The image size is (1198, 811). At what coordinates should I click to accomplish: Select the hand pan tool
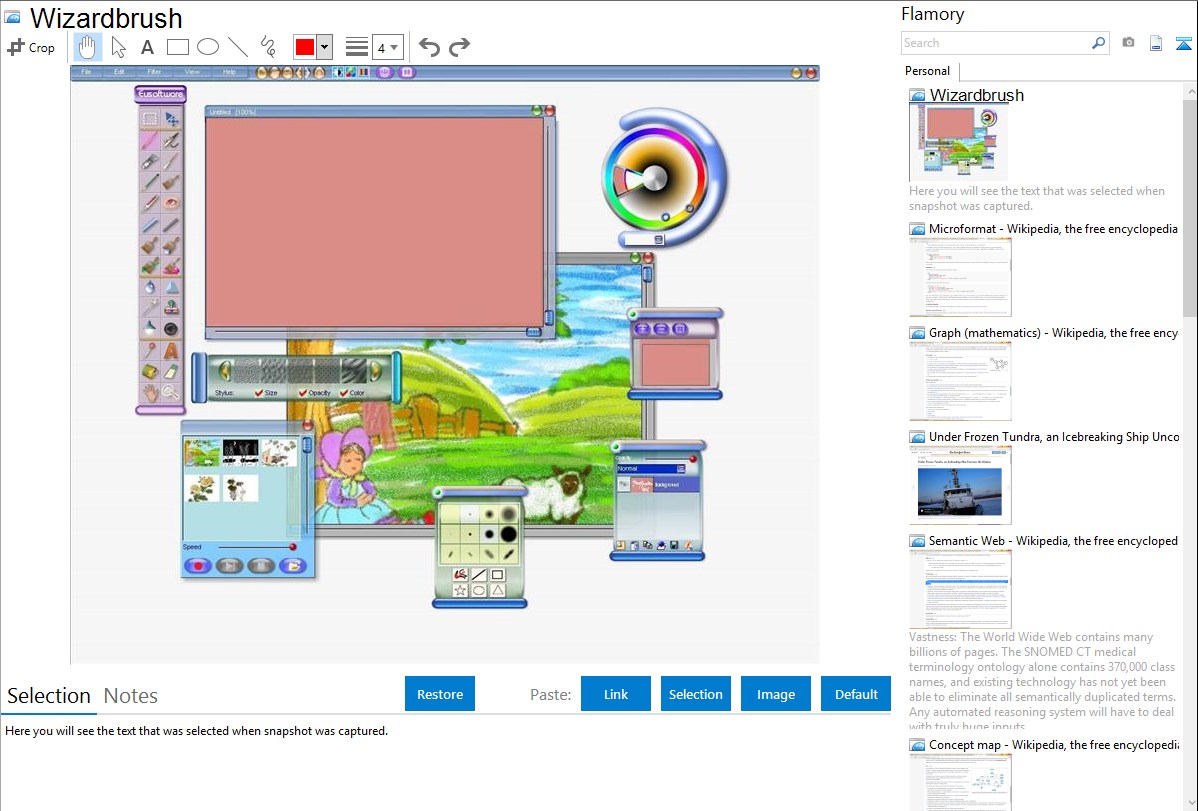pyautogui.click(x=88, y=47)
